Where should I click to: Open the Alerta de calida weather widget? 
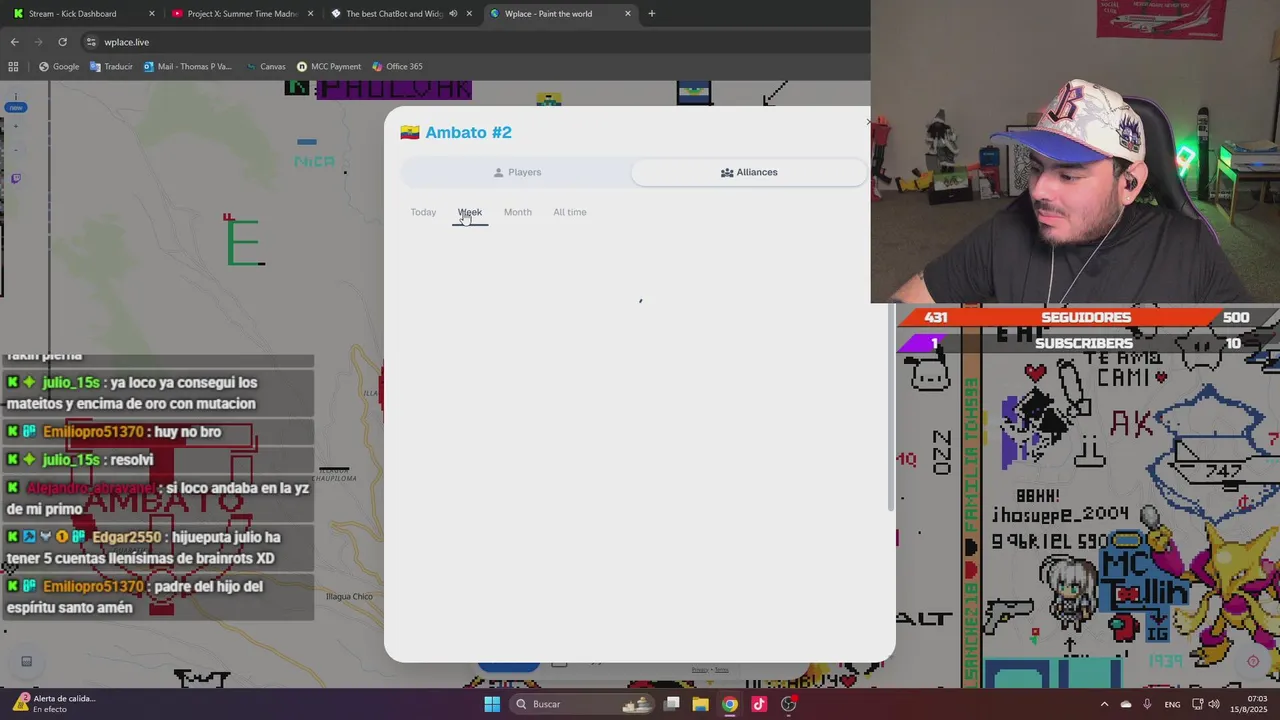52,704
